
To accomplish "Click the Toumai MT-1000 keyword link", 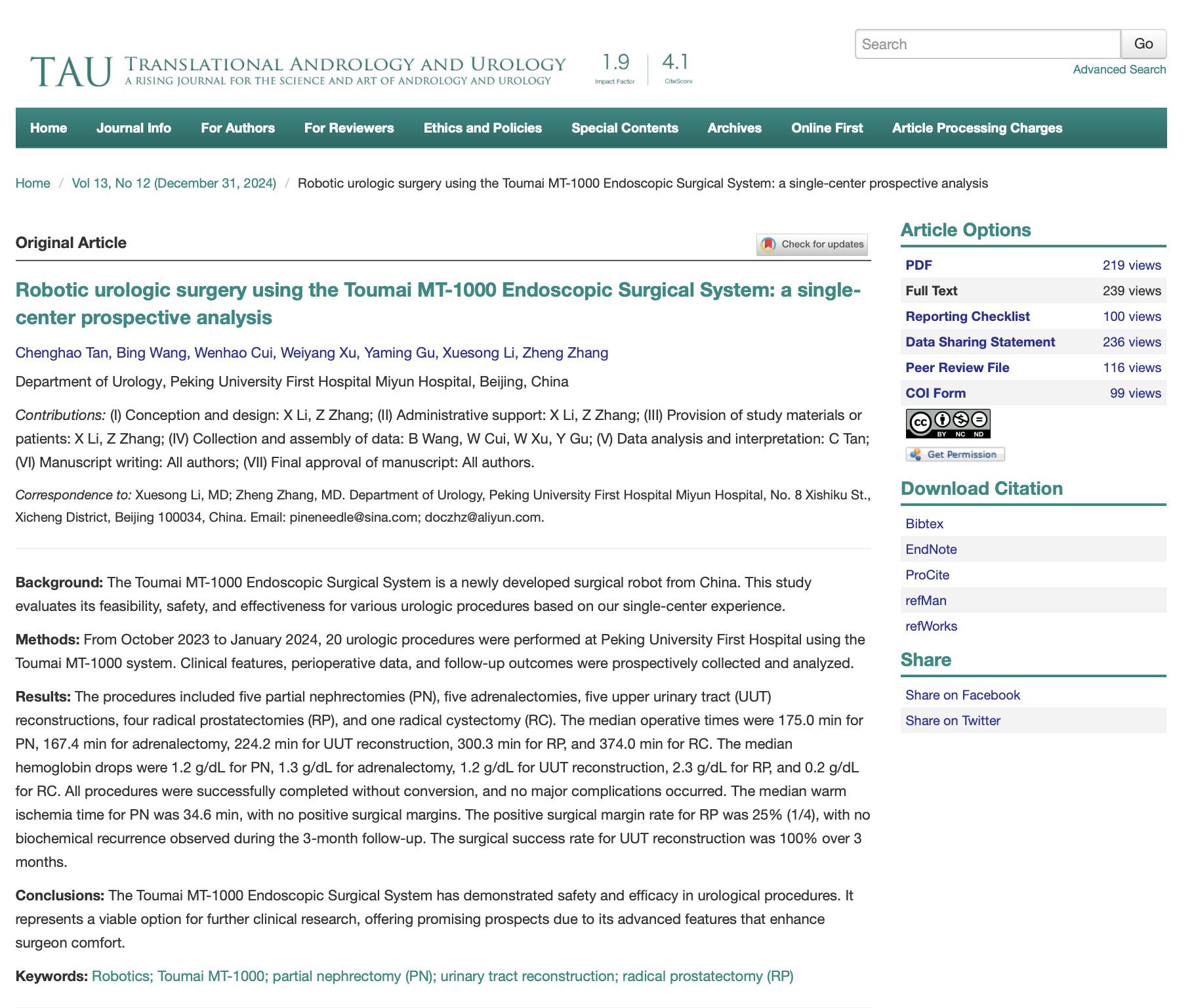I will (x=211, y=976).
